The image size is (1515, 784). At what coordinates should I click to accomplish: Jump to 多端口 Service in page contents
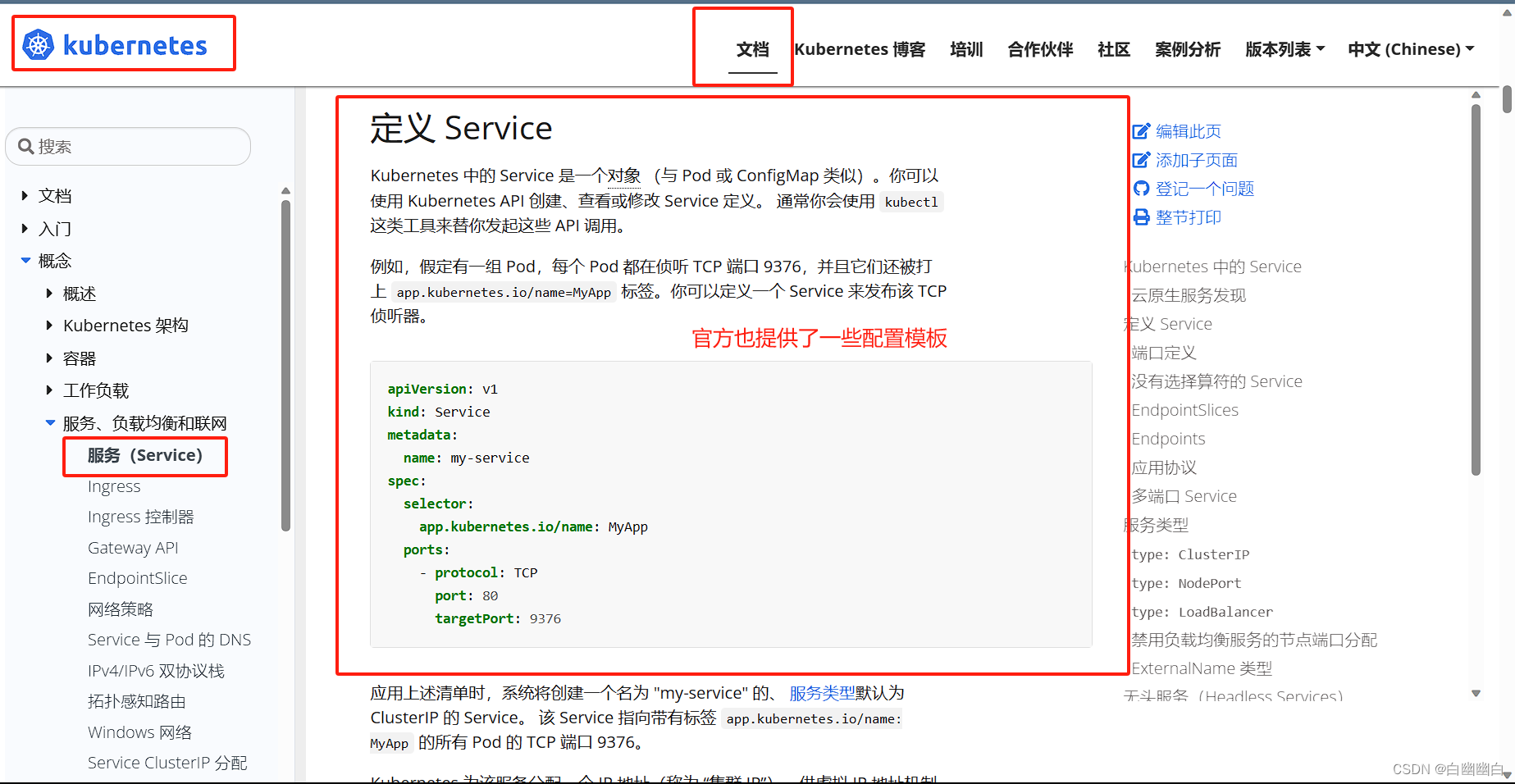(1184, 496)
